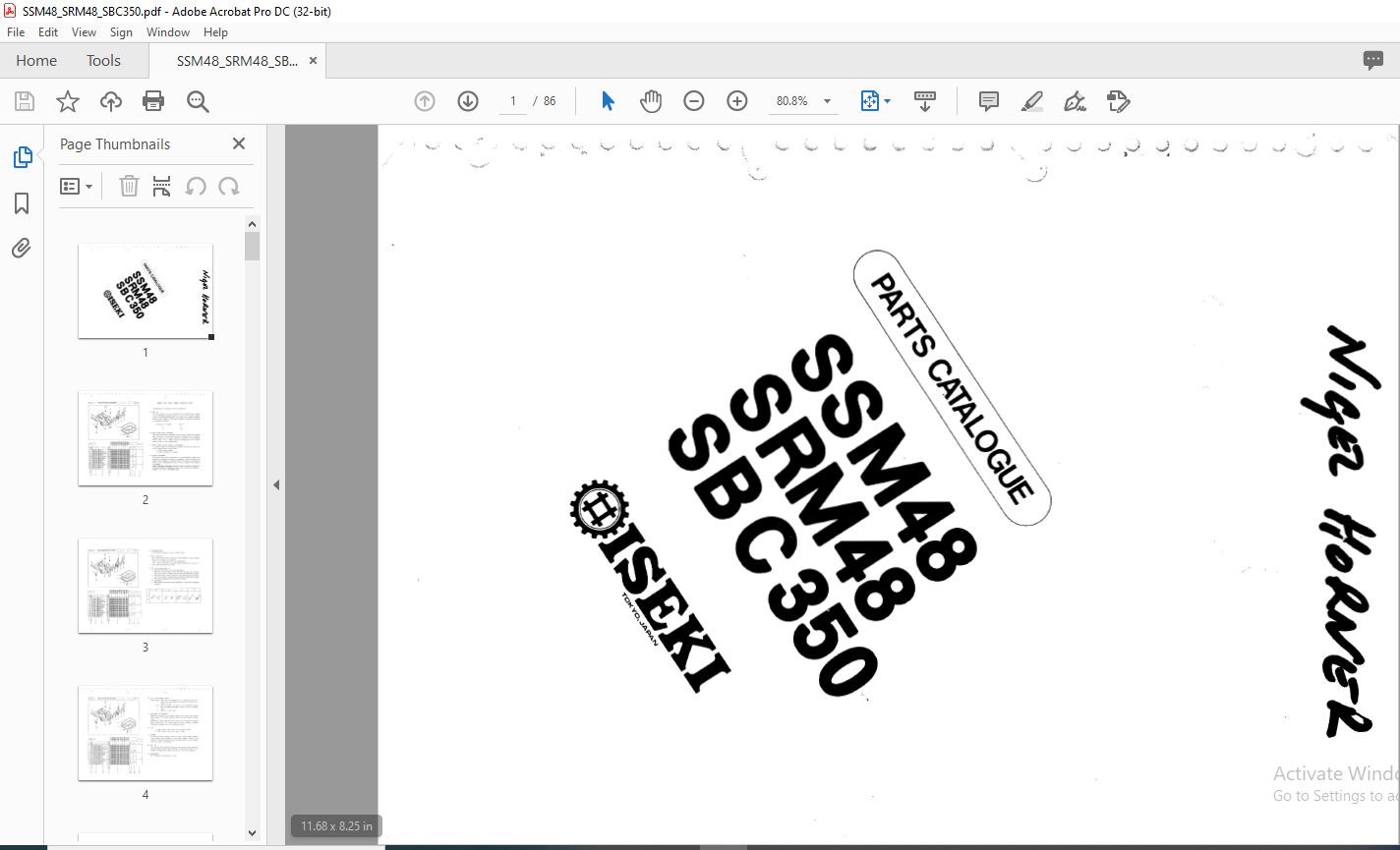Open the View menu

tap(85, 32)
